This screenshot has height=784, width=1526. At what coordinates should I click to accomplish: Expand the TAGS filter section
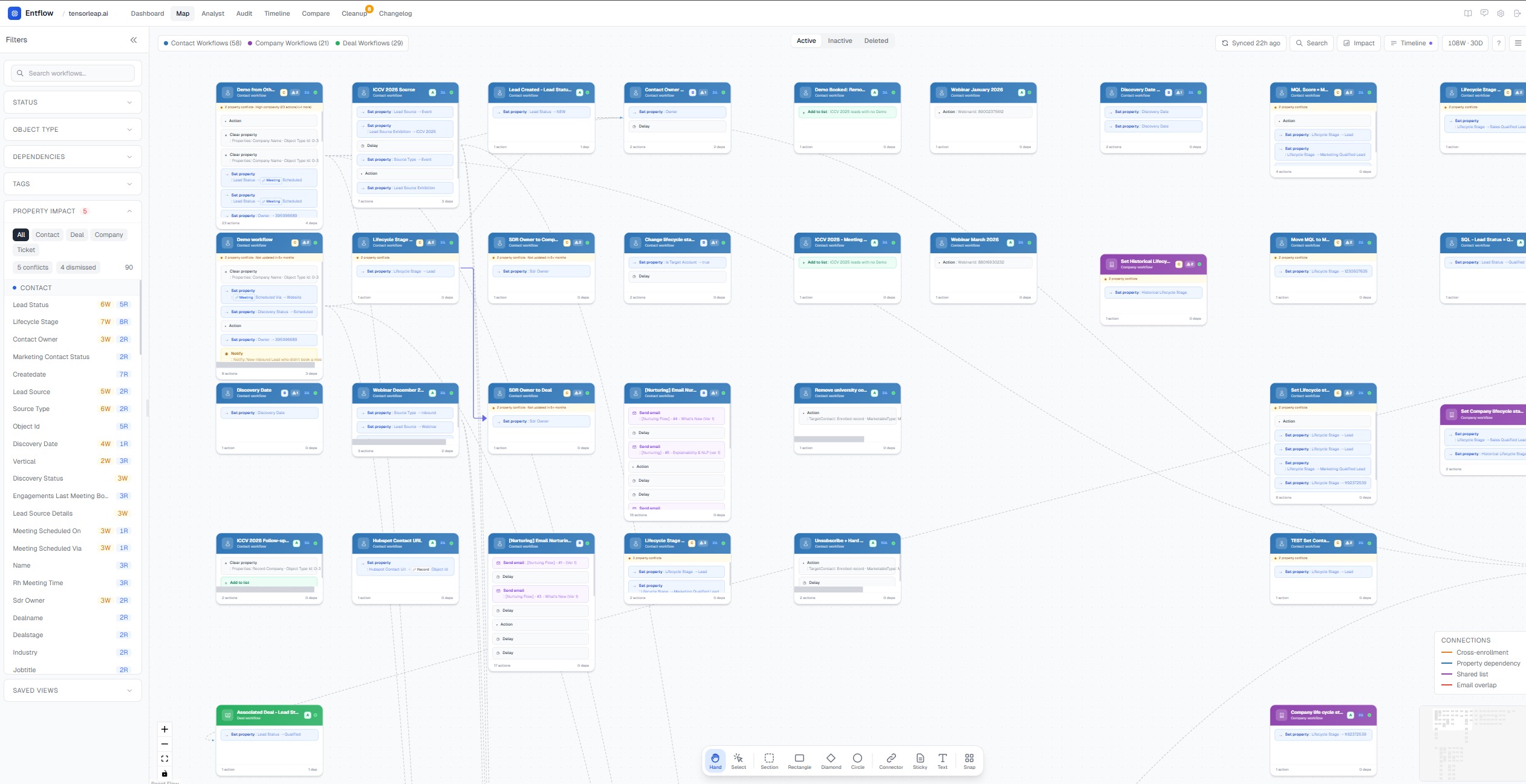pyautogui.click(x=73, y=184)
